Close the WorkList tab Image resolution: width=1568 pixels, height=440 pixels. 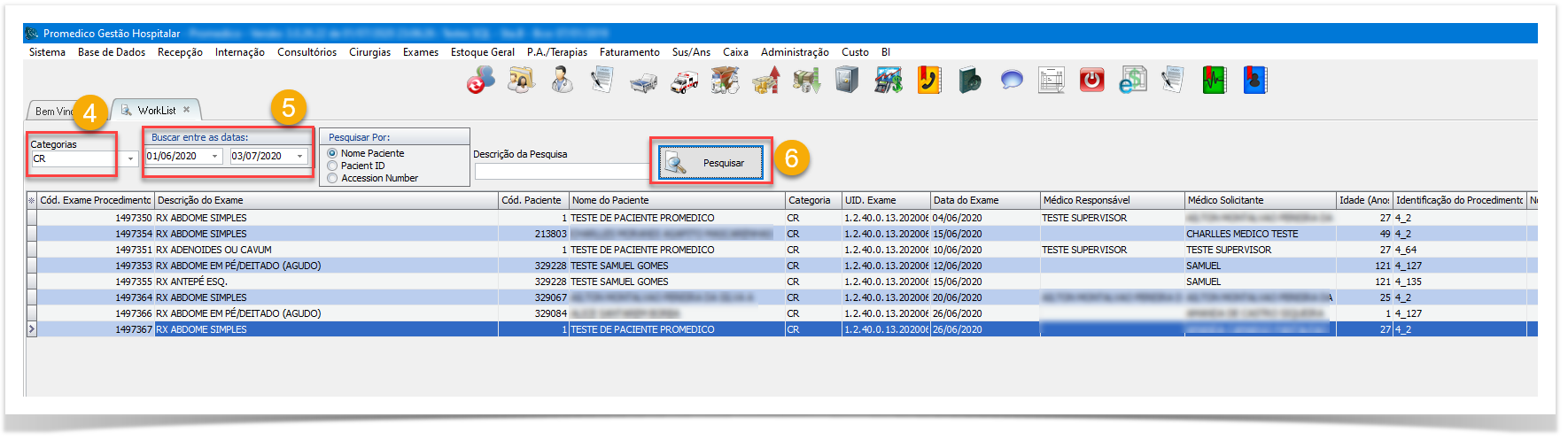(x=186, y=110)
